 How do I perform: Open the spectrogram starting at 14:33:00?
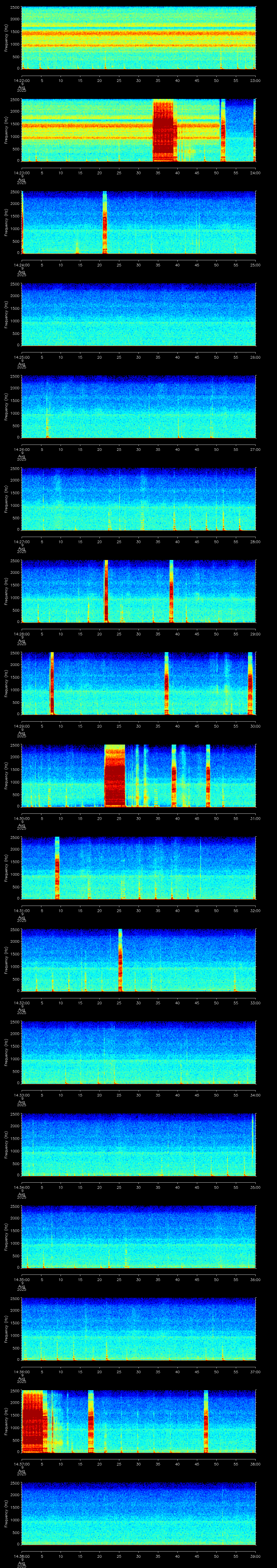point(139,1052)
